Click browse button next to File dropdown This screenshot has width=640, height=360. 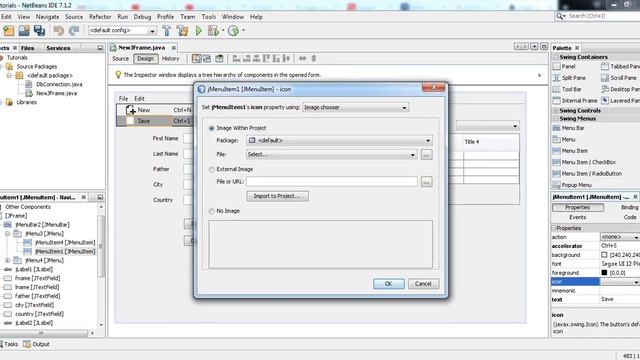click(427, 155)
